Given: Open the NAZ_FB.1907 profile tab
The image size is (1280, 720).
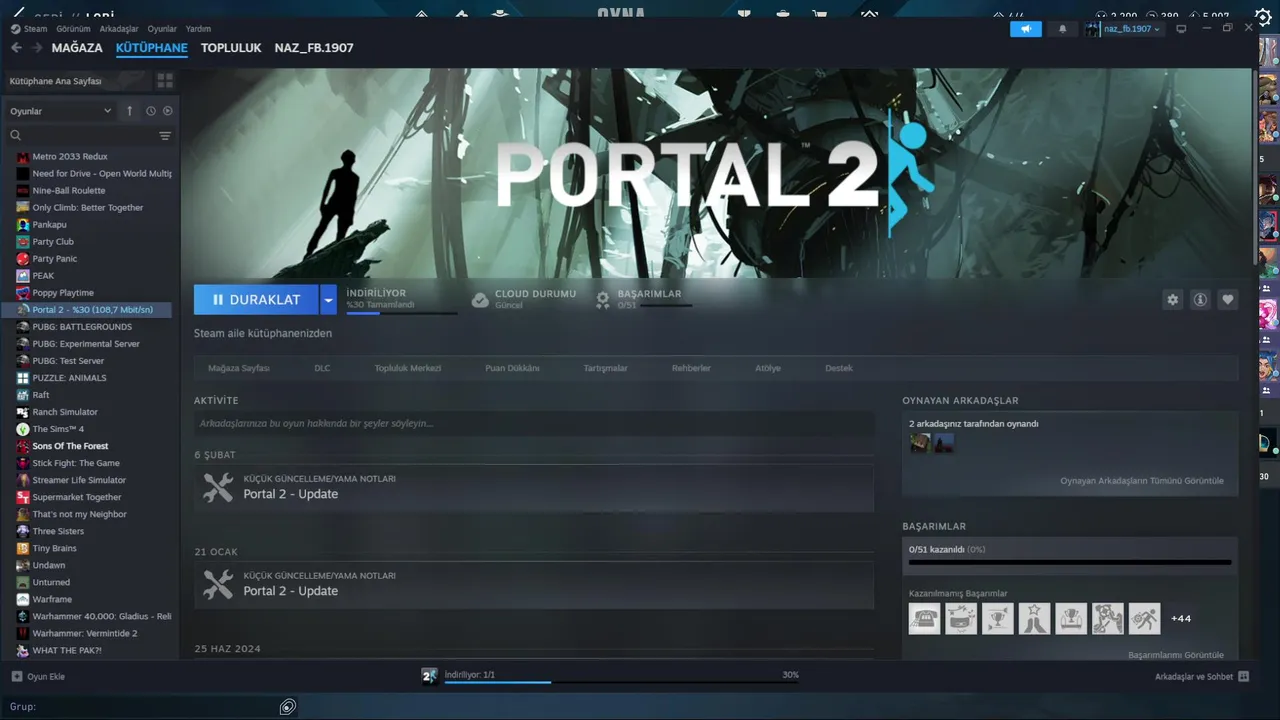Looking at the screenshot, I should pyautogui.click(x=314, y=48).
